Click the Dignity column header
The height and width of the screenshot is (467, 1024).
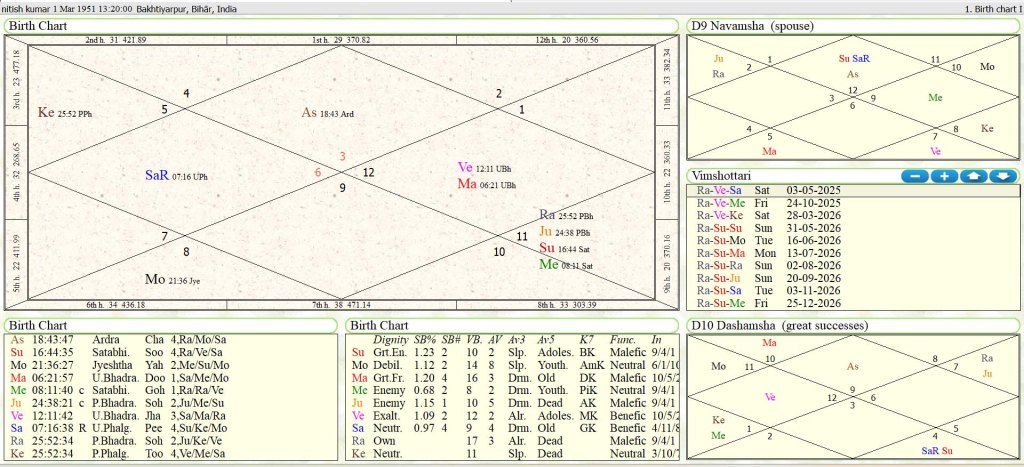pyautogui.click(x=390, y=340)
